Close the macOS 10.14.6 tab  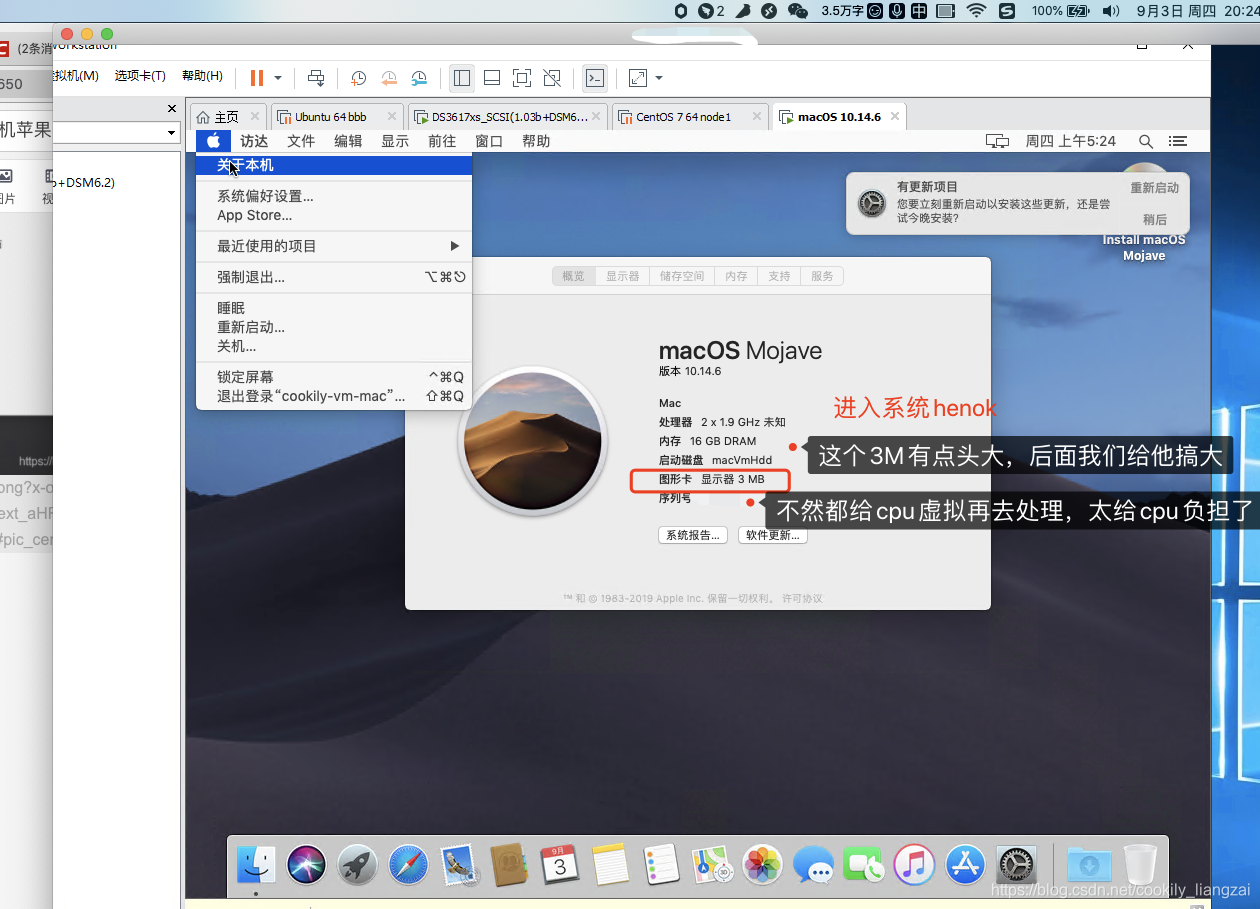(x=895, y=116)
